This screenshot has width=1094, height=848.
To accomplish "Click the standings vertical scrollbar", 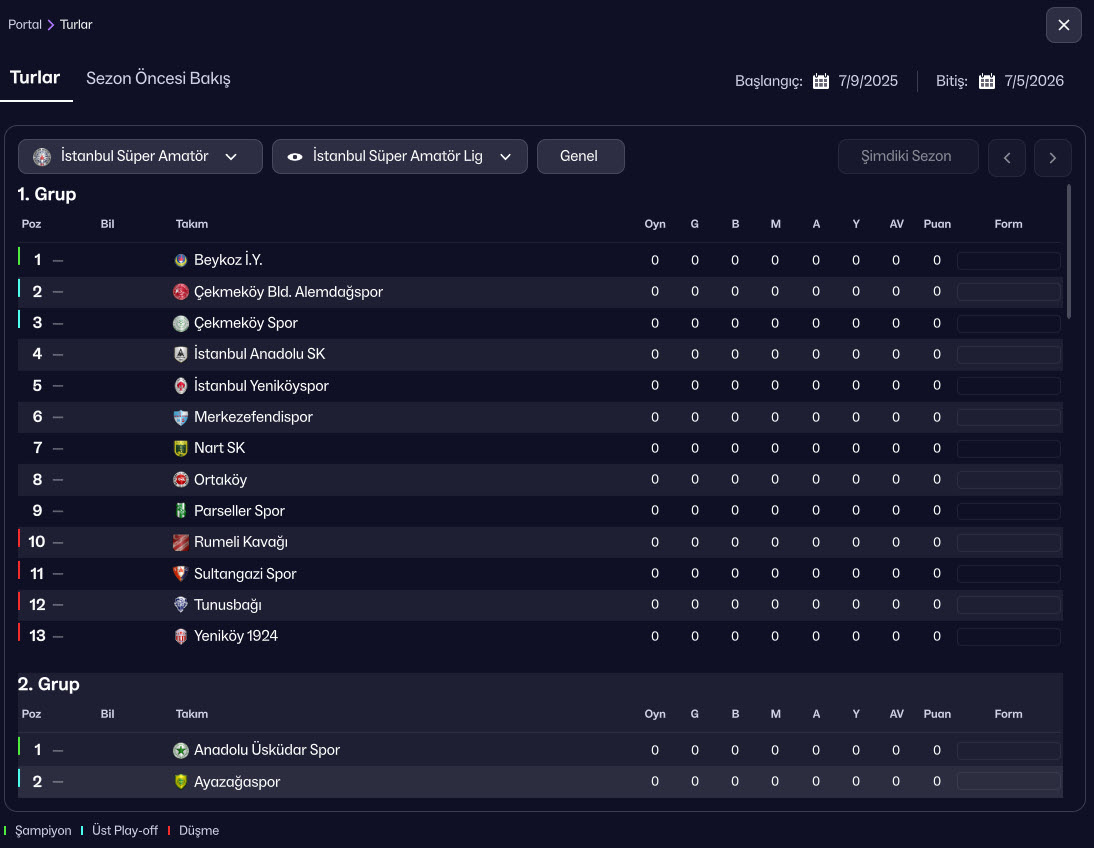I will 1069,250.
